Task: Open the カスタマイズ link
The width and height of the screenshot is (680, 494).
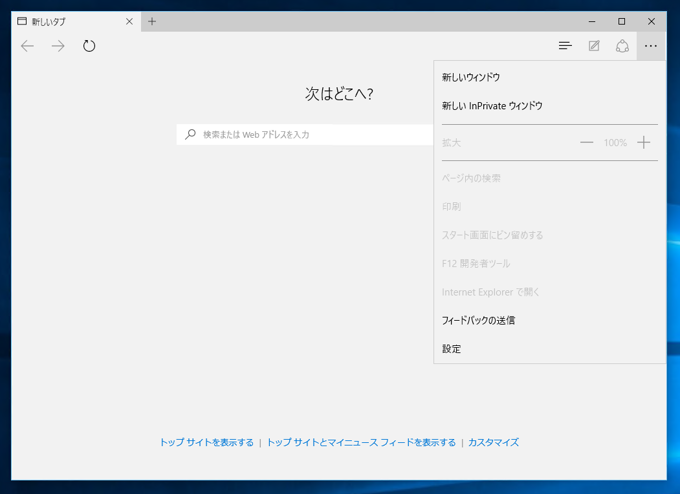Action: click(493, 442)
